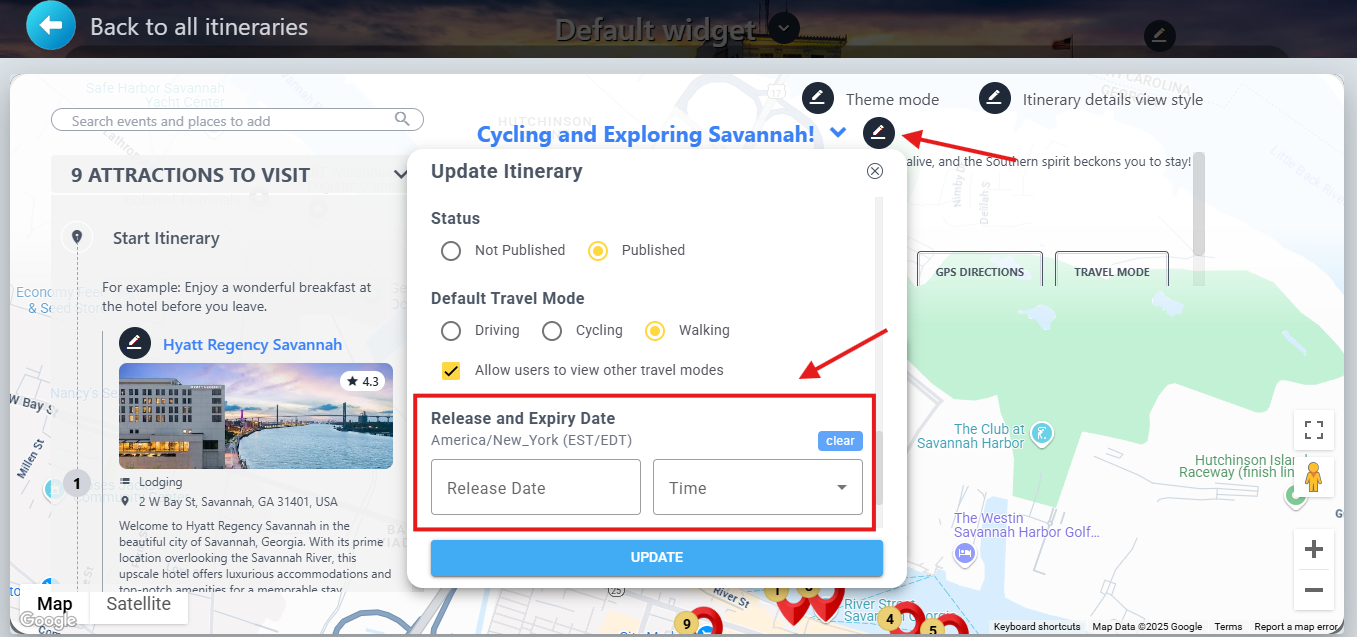The width and height of the screenshot is (1357, 637).
Task: Toggle fullscreen map view
Action: pyautogui.click(x=1314, y=430)
